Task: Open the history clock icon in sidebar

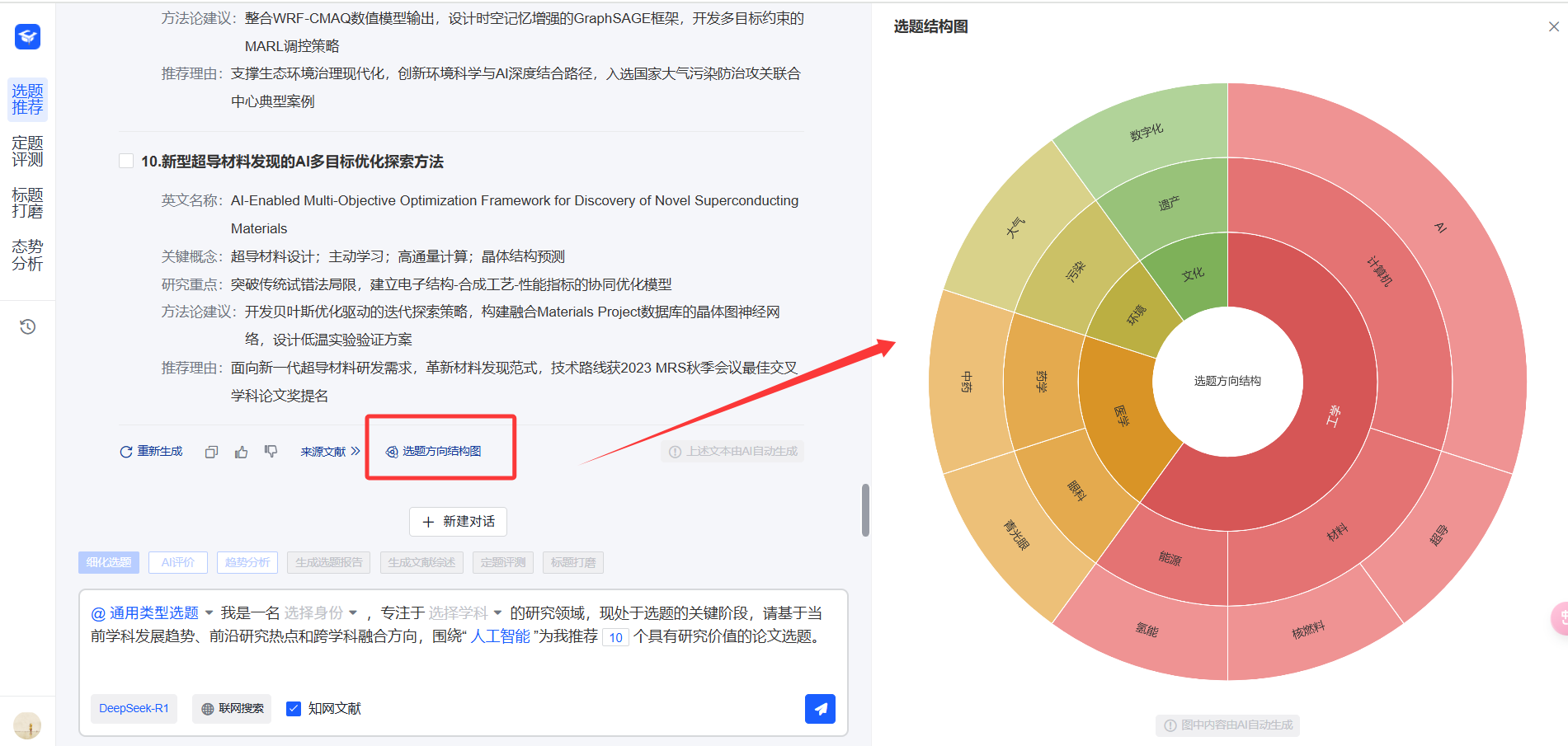Action: pyautogui.click(x=27, y=327)
